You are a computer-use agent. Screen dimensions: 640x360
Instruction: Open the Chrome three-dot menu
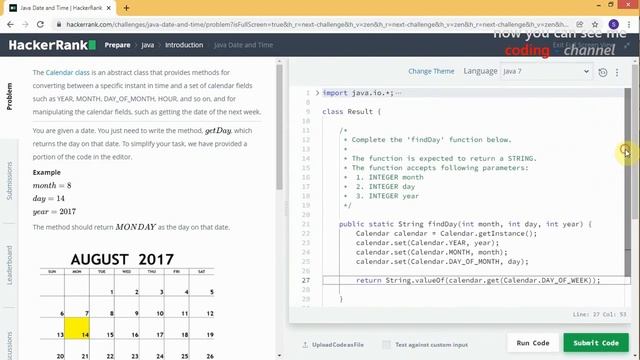click(x=629, y=24)
